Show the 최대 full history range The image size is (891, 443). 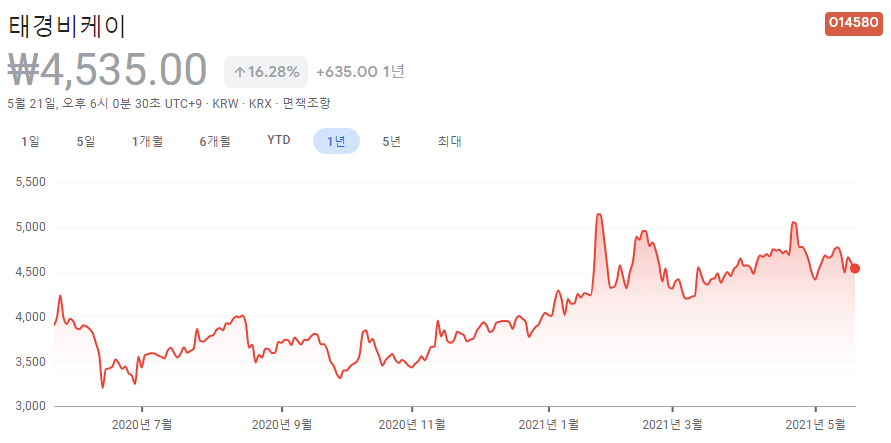(449, 141)
